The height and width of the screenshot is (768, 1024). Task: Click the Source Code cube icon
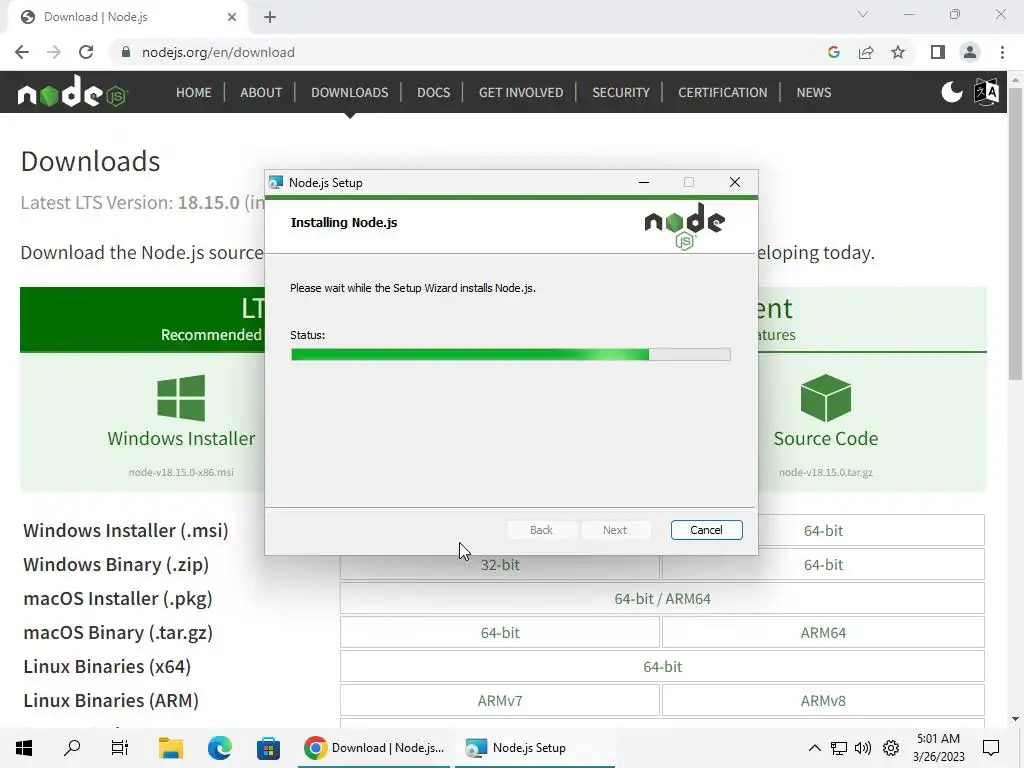825,398
